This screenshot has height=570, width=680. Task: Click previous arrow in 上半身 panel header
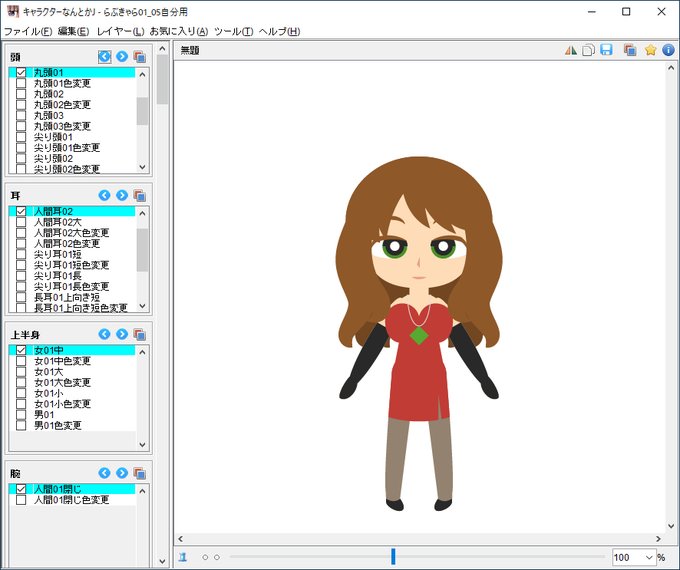105,334
